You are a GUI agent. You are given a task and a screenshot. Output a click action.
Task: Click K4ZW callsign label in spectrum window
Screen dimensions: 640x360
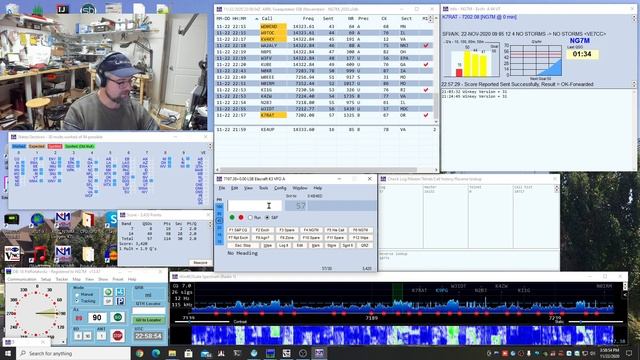501,287
